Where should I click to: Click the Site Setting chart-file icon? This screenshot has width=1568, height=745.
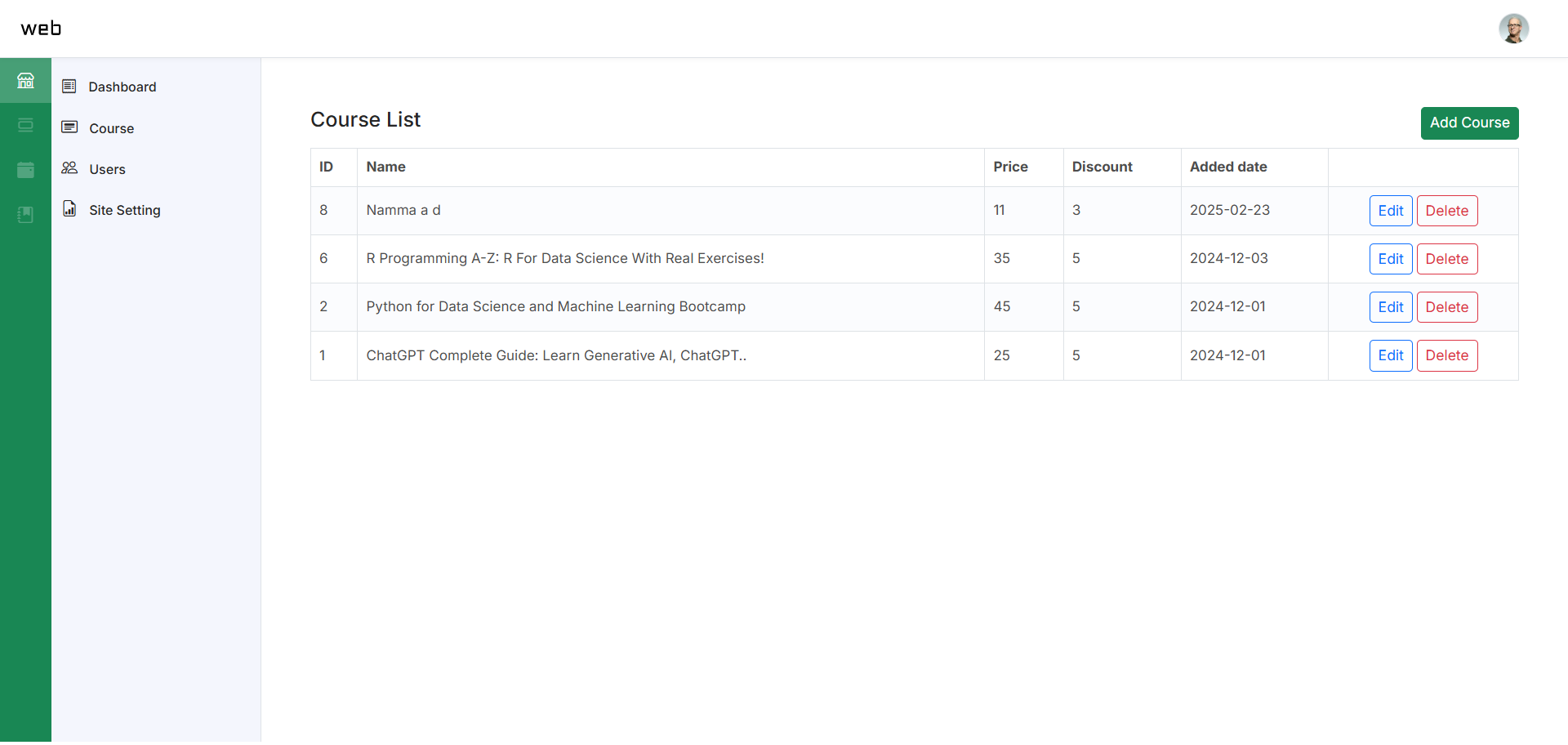(69, 209)
